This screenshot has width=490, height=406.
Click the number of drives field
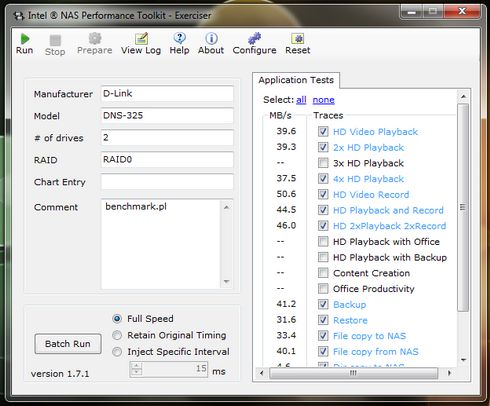tap(167, 138)
